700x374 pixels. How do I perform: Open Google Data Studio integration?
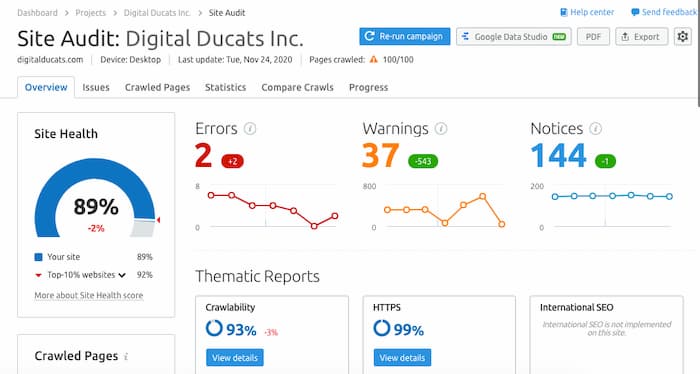click(514, 37)
